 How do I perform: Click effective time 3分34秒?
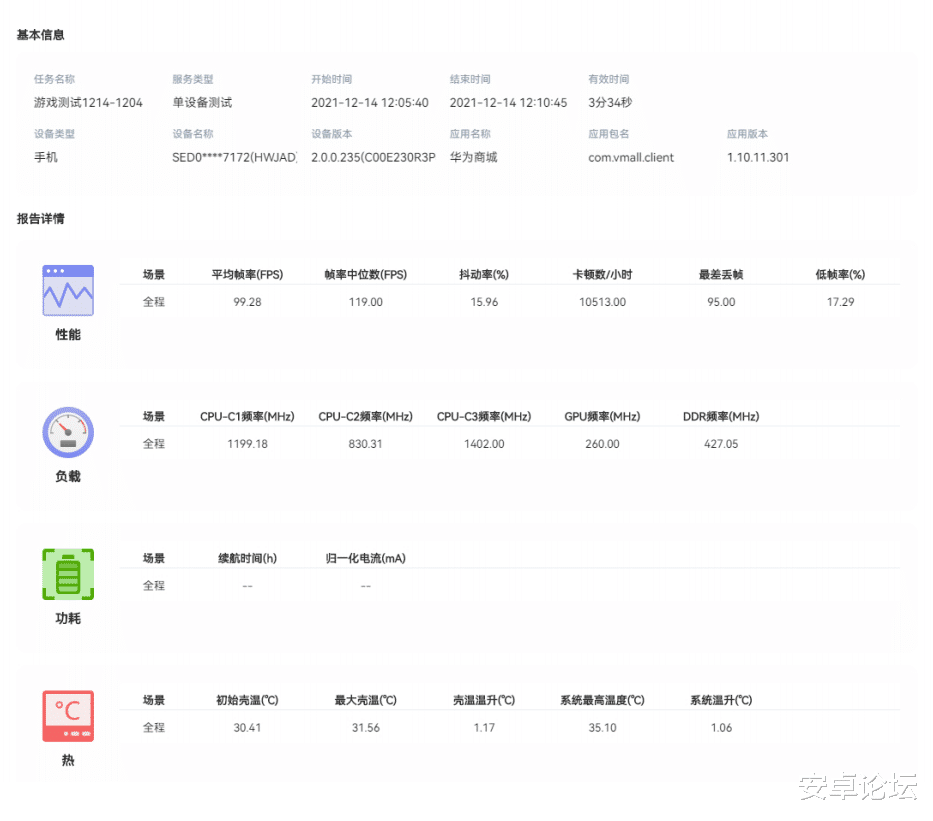pyautogui.click(x=610, y=102)
